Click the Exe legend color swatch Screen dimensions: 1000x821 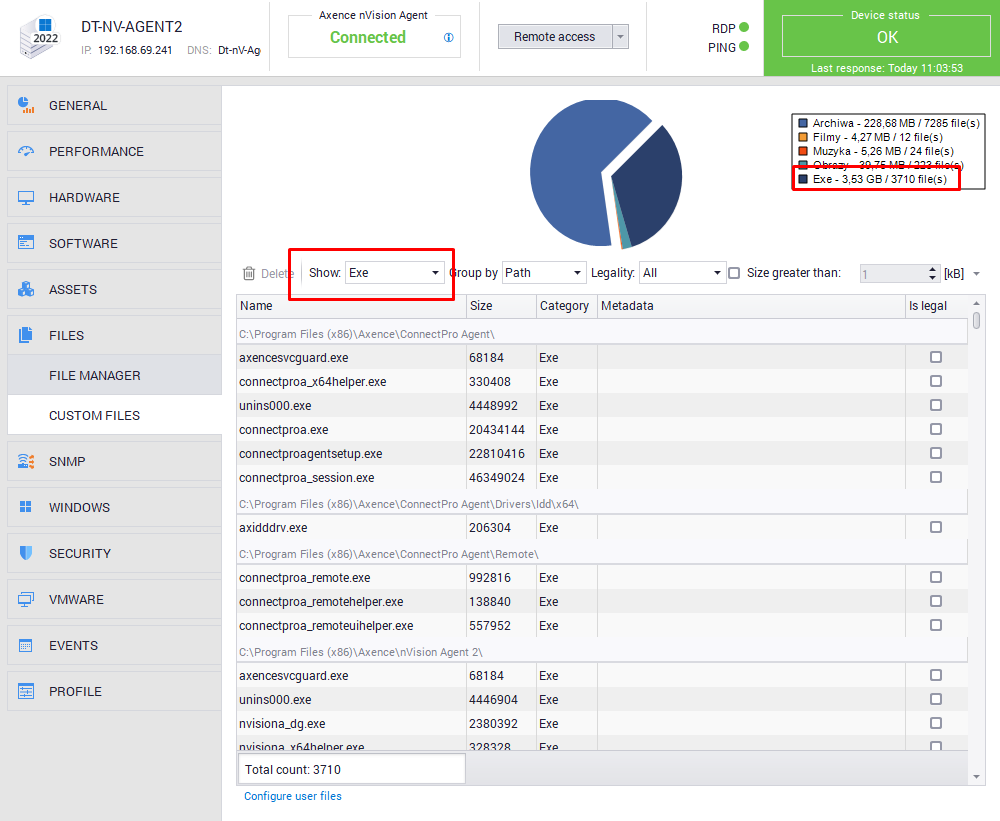[x=803, y=179]
